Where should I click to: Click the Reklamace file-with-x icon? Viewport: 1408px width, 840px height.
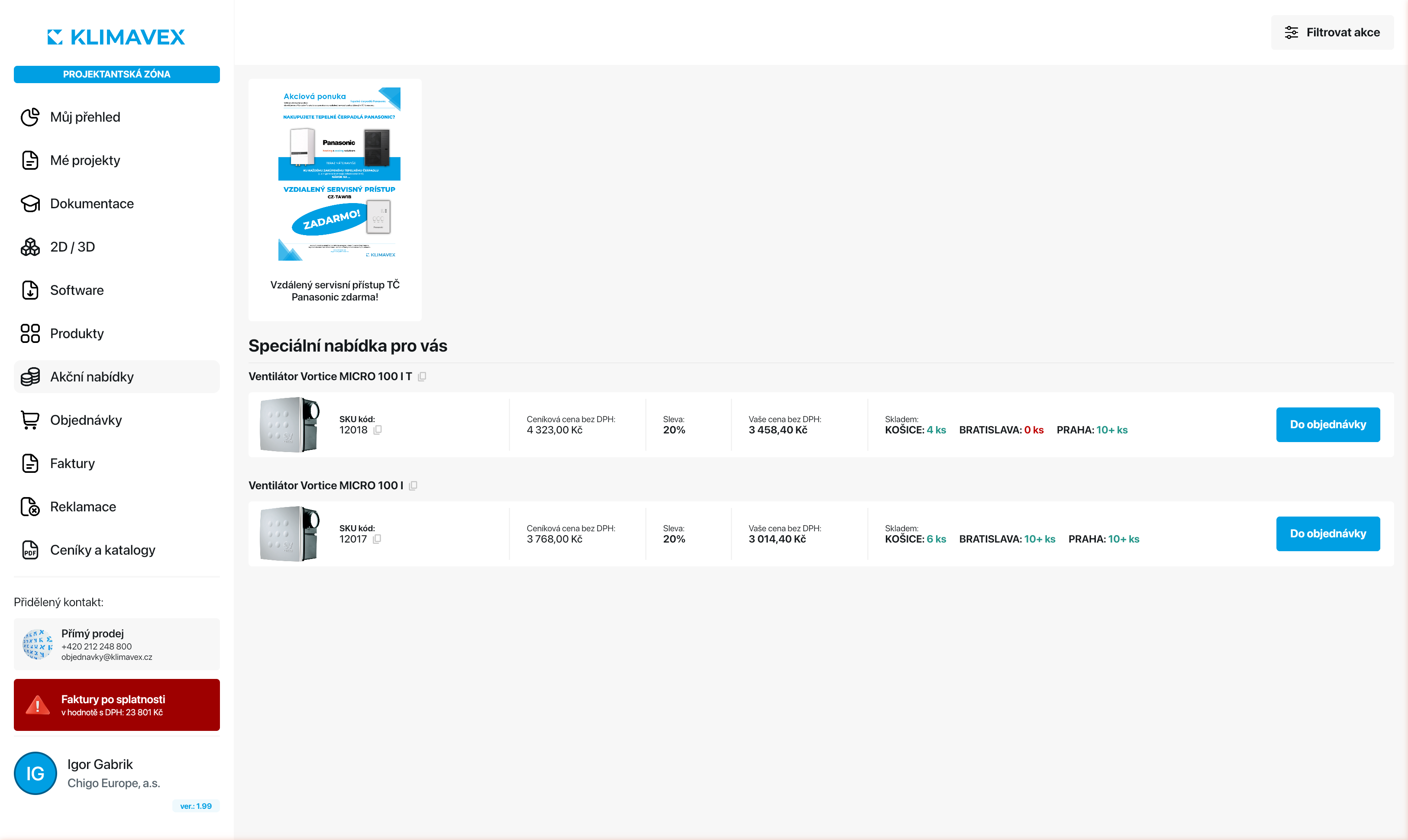30,507
